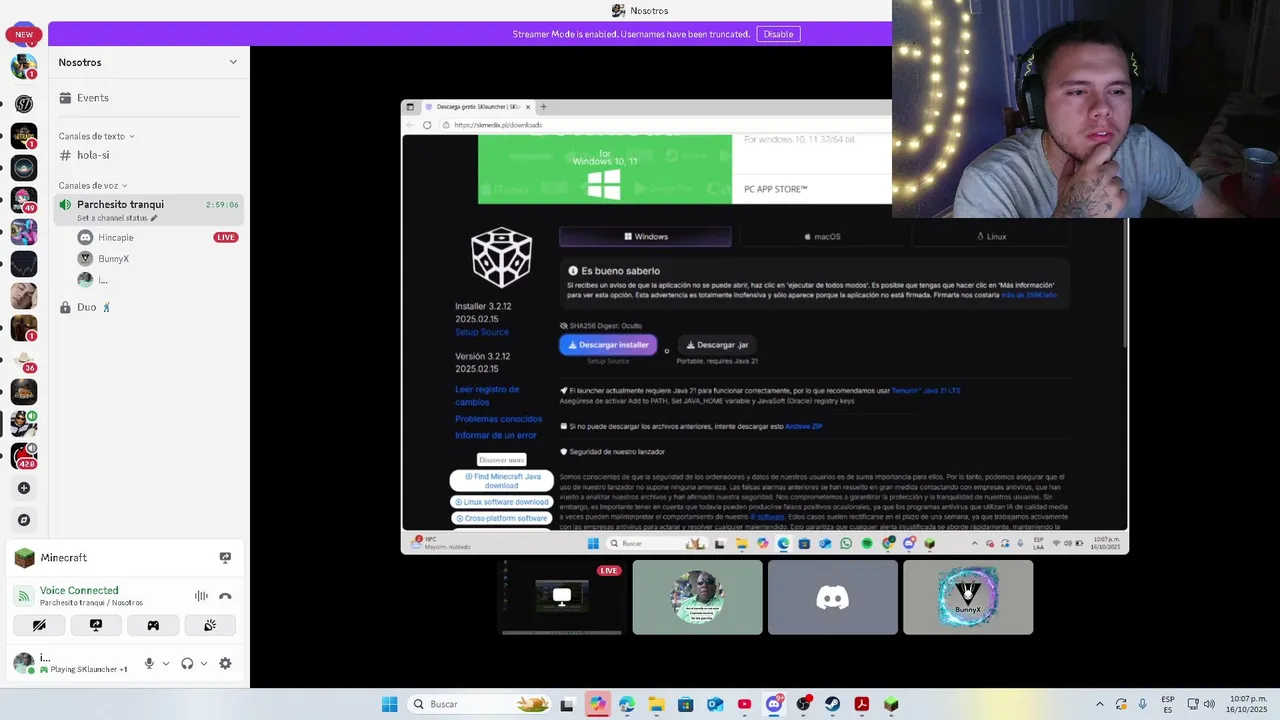Toggle the Share Your Screen button
This screenshot has height=720, width=1280.
coord(96,625)
